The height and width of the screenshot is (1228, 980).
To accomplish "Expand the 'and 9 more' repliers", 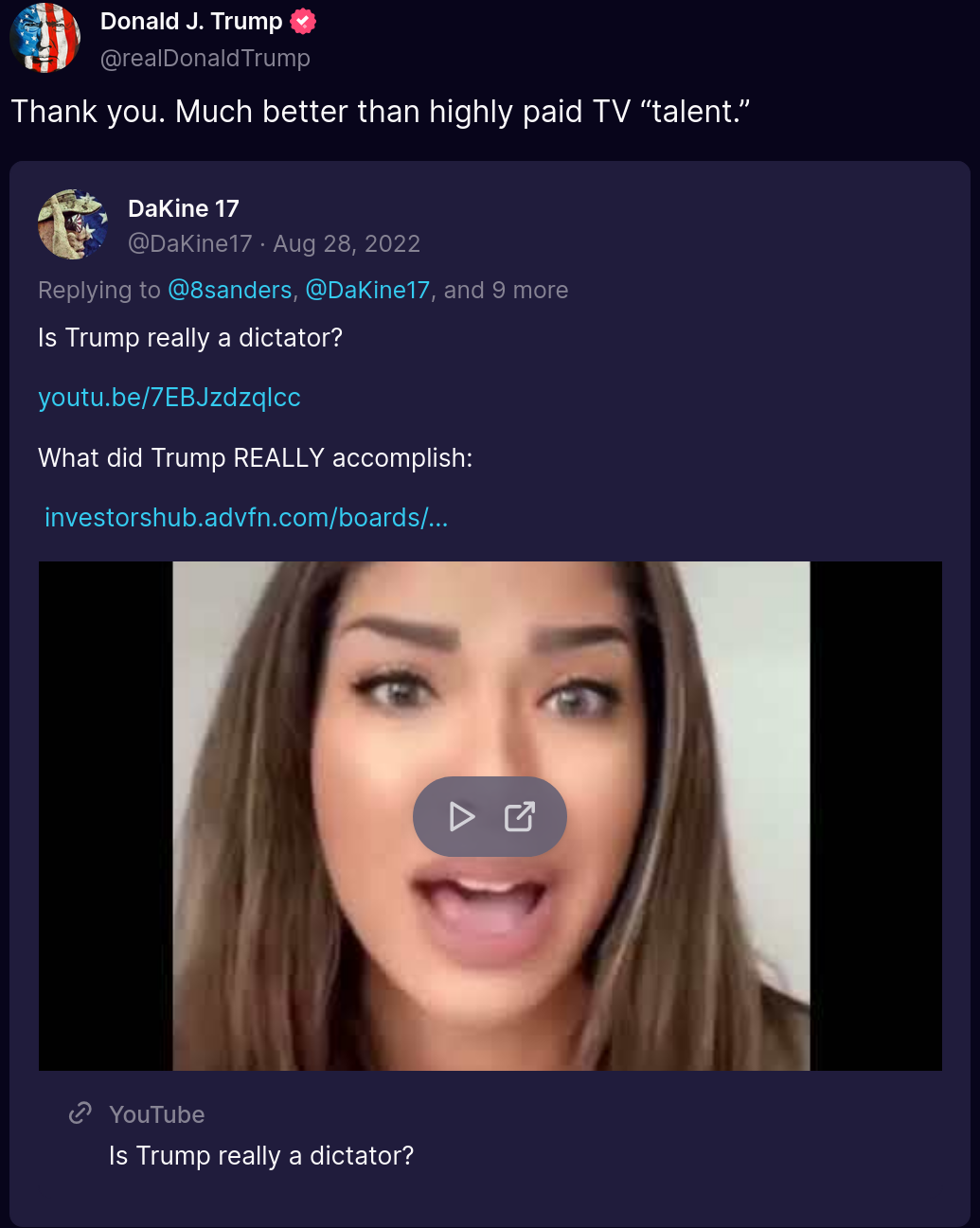I will tap(506, 290).
